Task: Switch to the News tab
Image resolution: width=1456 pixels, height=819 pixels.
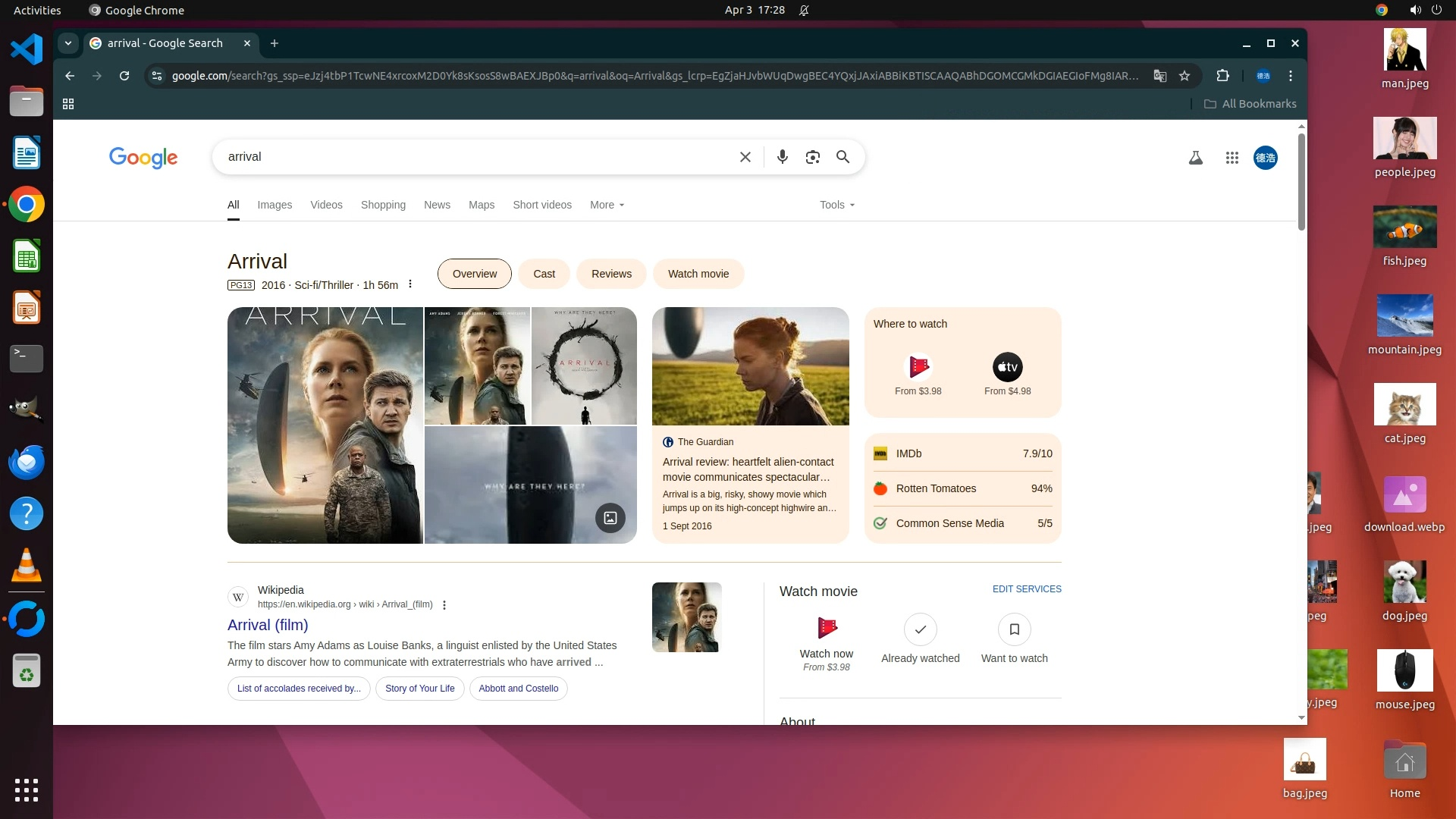Action: point(437,205)
